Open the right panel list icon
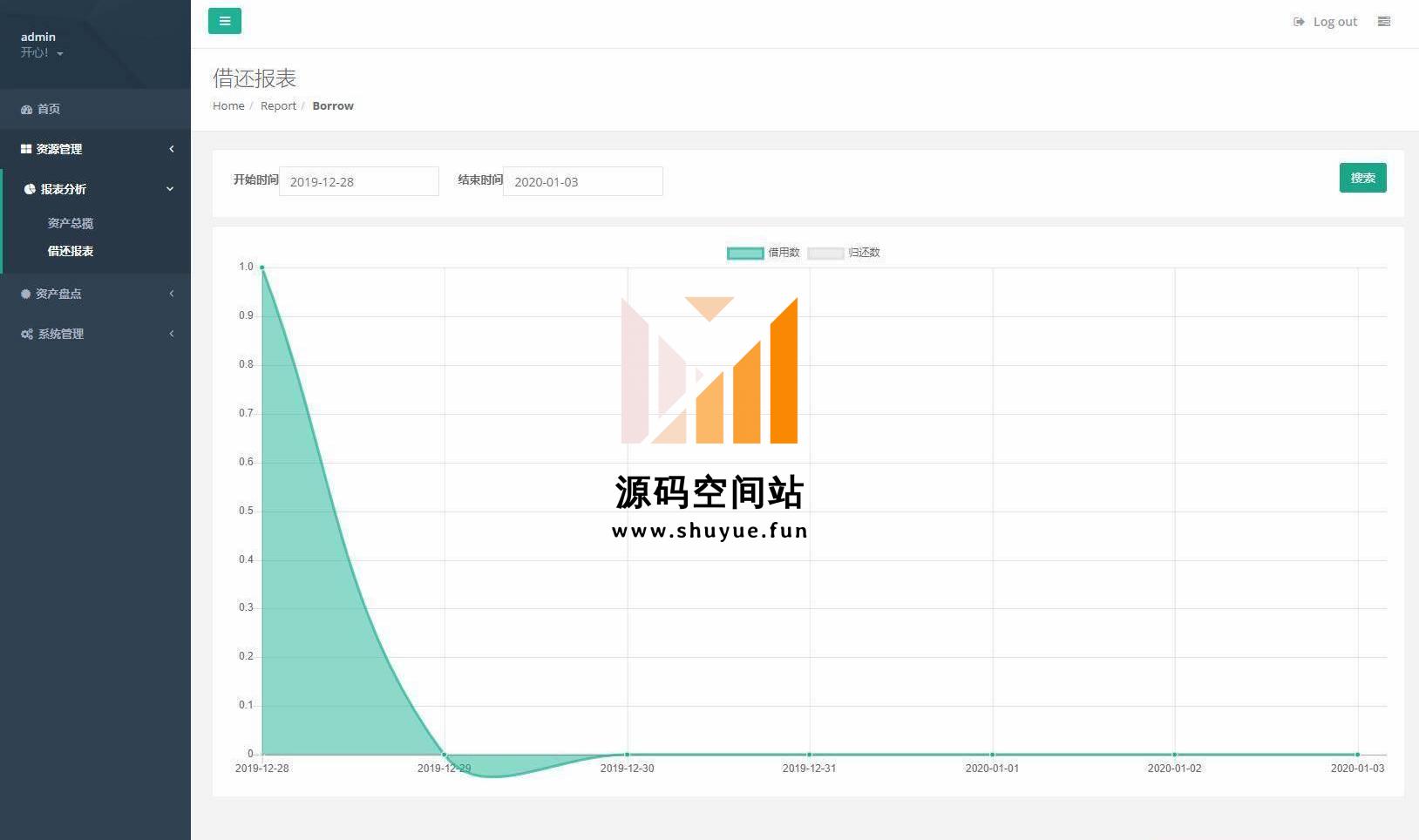 1383,22
